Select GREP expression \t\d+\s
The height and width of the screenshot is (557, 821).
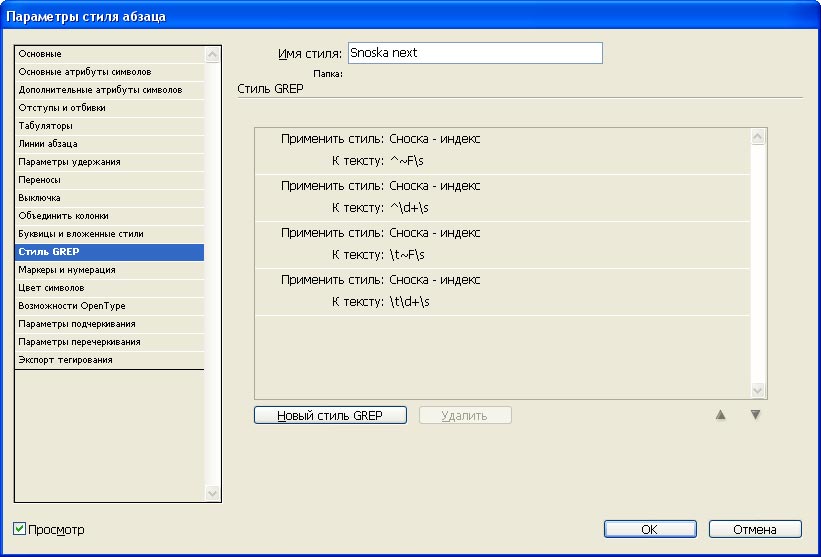coord(409,302)
